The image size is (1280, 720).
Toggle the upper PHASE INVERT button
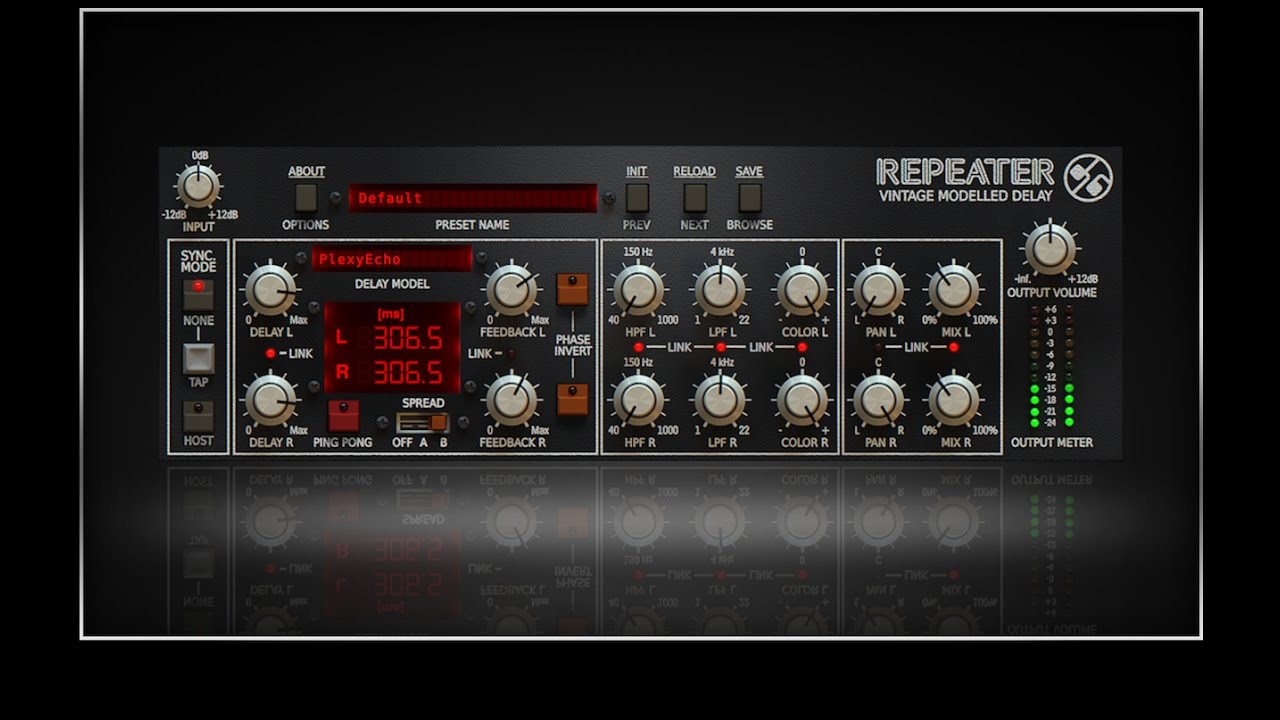click(x=572, y=289)
